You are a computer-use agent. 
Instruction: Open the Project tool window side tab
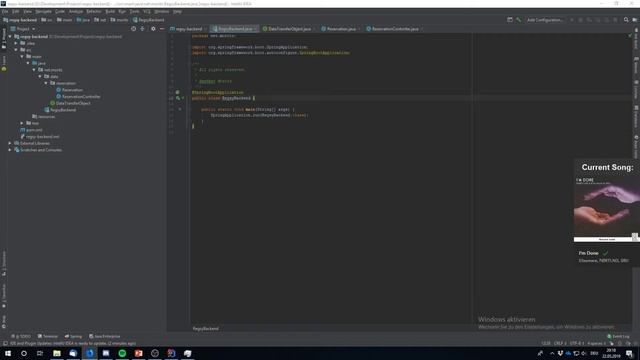[x=4, y=39]
